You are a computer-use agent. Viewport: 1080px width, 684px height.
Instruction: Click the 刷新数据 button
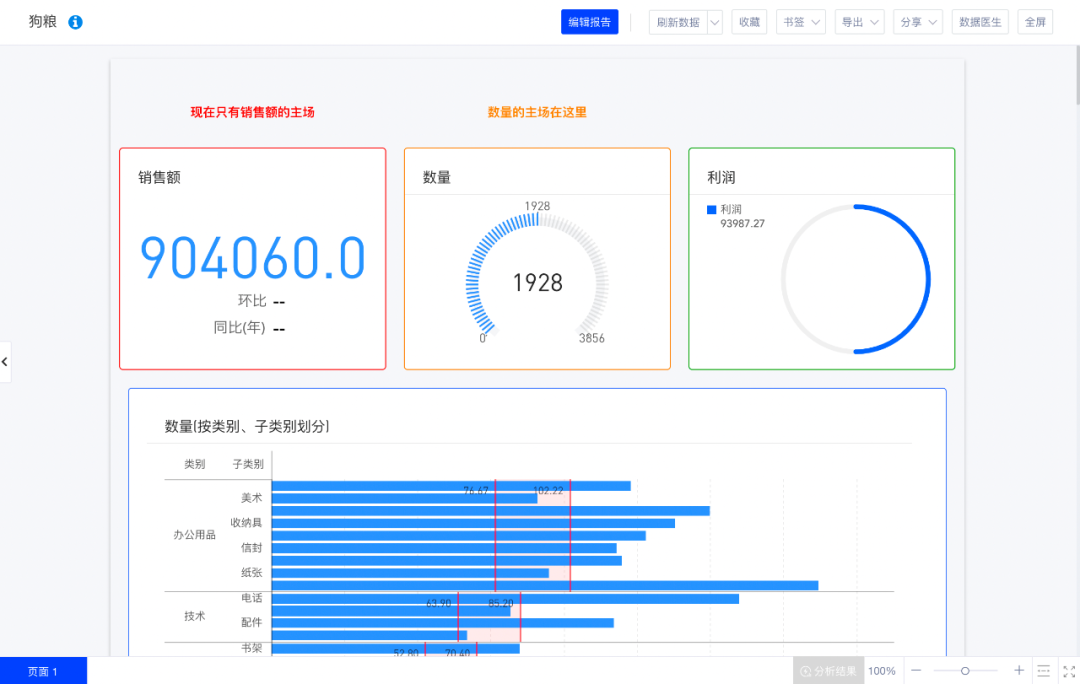pyautogui.click(x=678, y=22)
